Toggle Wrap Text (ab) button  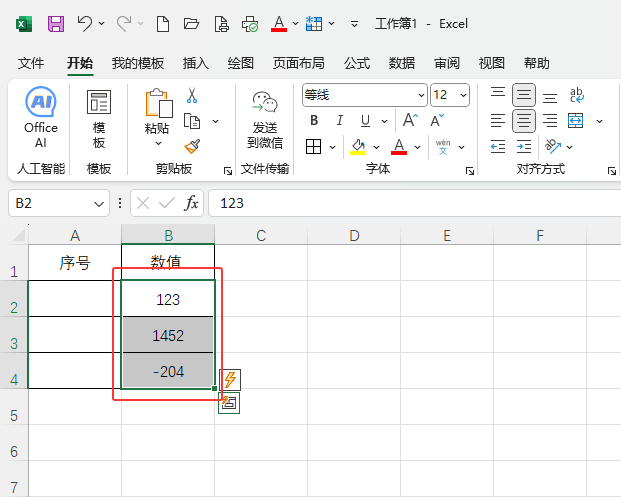coord(576,95)
